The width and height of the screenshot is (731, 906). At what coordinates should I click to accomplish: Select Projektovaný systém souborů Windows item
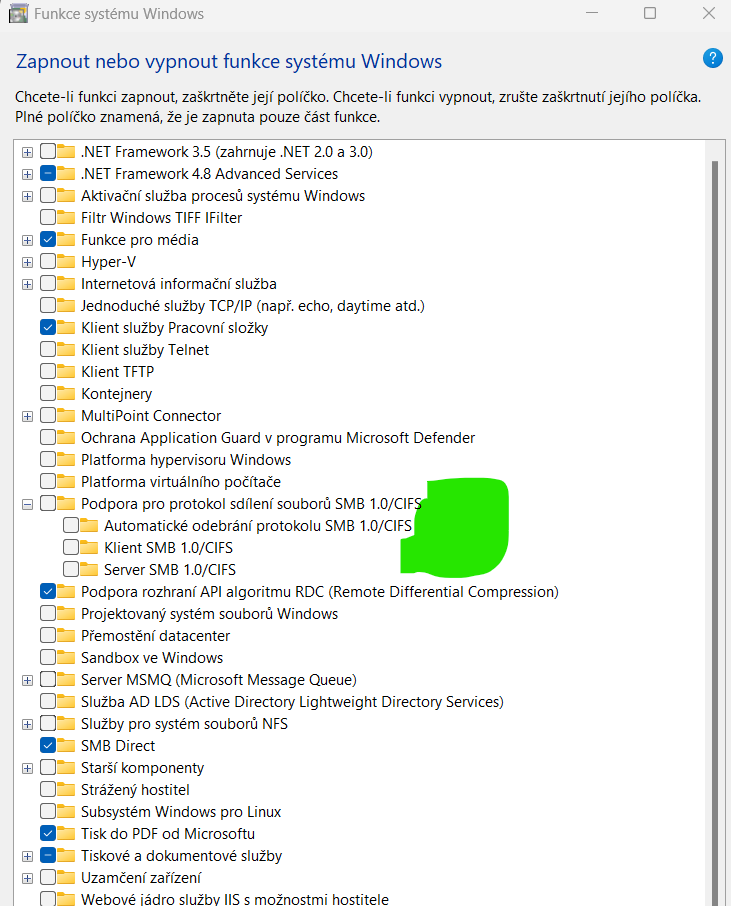pyautogui.click(x=209, y=614)
